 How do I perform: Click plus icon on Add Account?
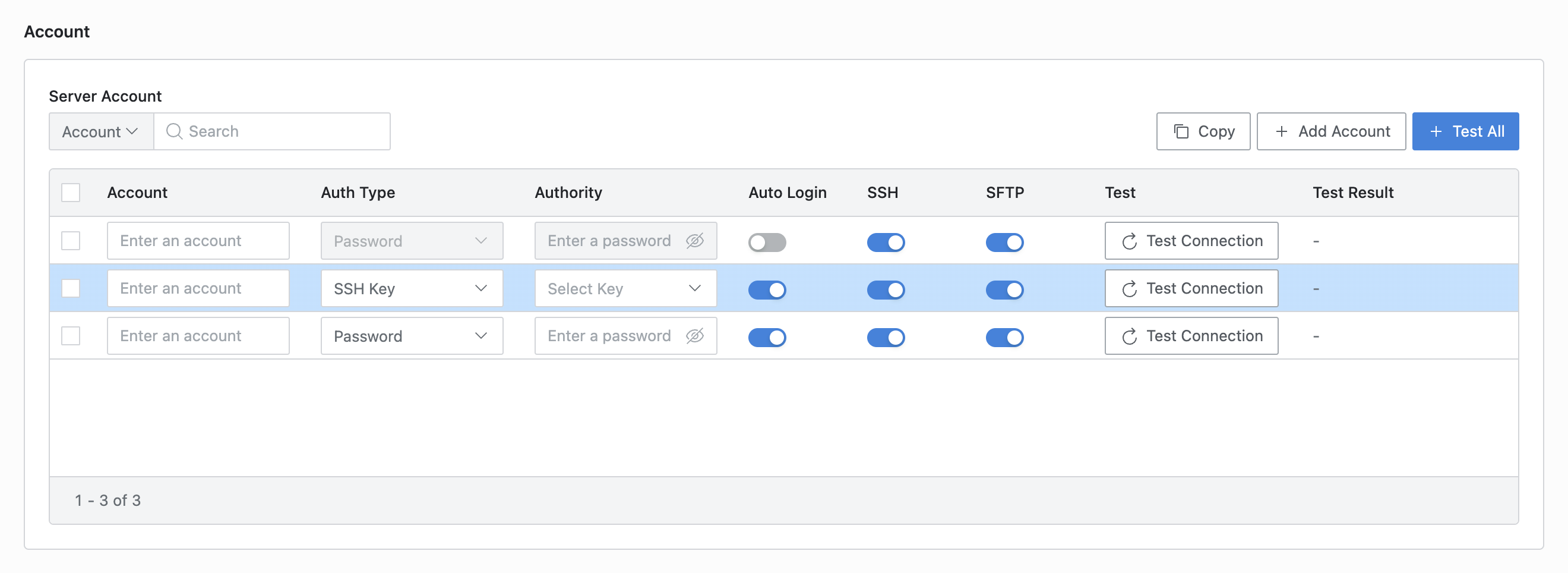pos(1281,131)
